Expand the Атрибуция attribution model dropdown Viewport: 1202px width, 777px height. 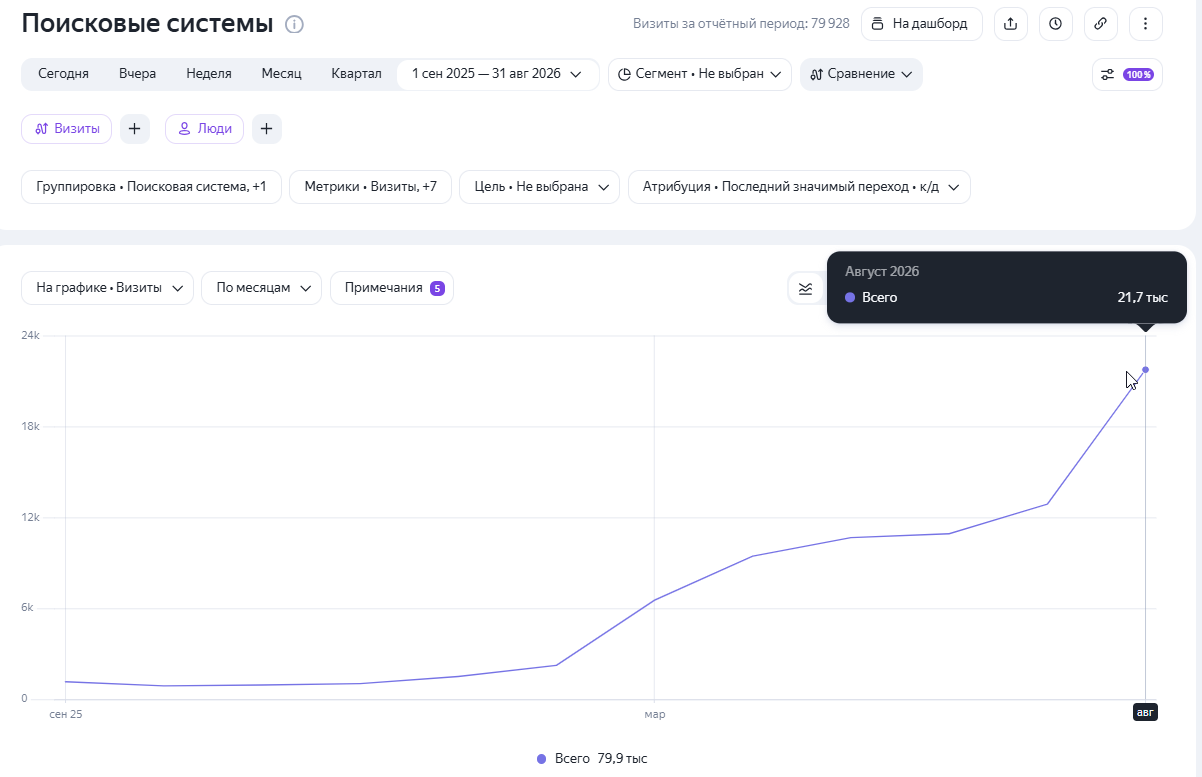coord(799,187)
